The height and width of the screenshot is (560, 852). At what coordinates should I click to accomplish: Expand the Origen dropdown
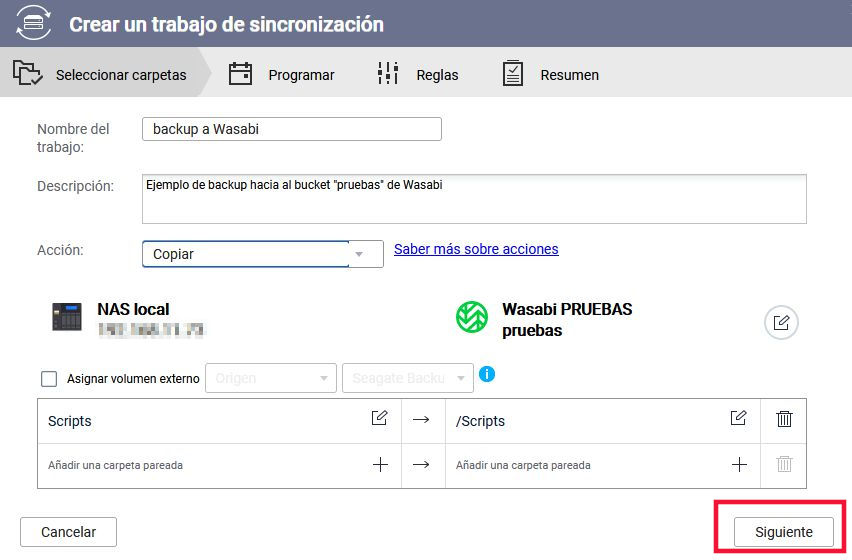[x=271, y=379]
